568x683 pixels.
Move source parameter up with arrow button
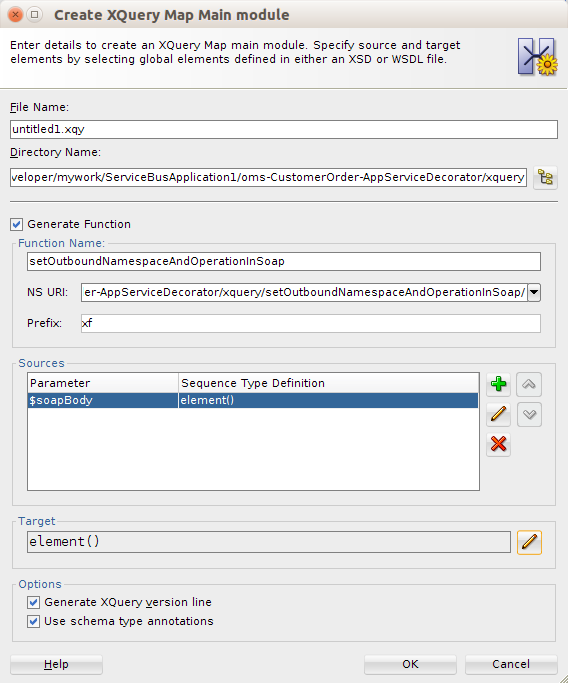529,384
